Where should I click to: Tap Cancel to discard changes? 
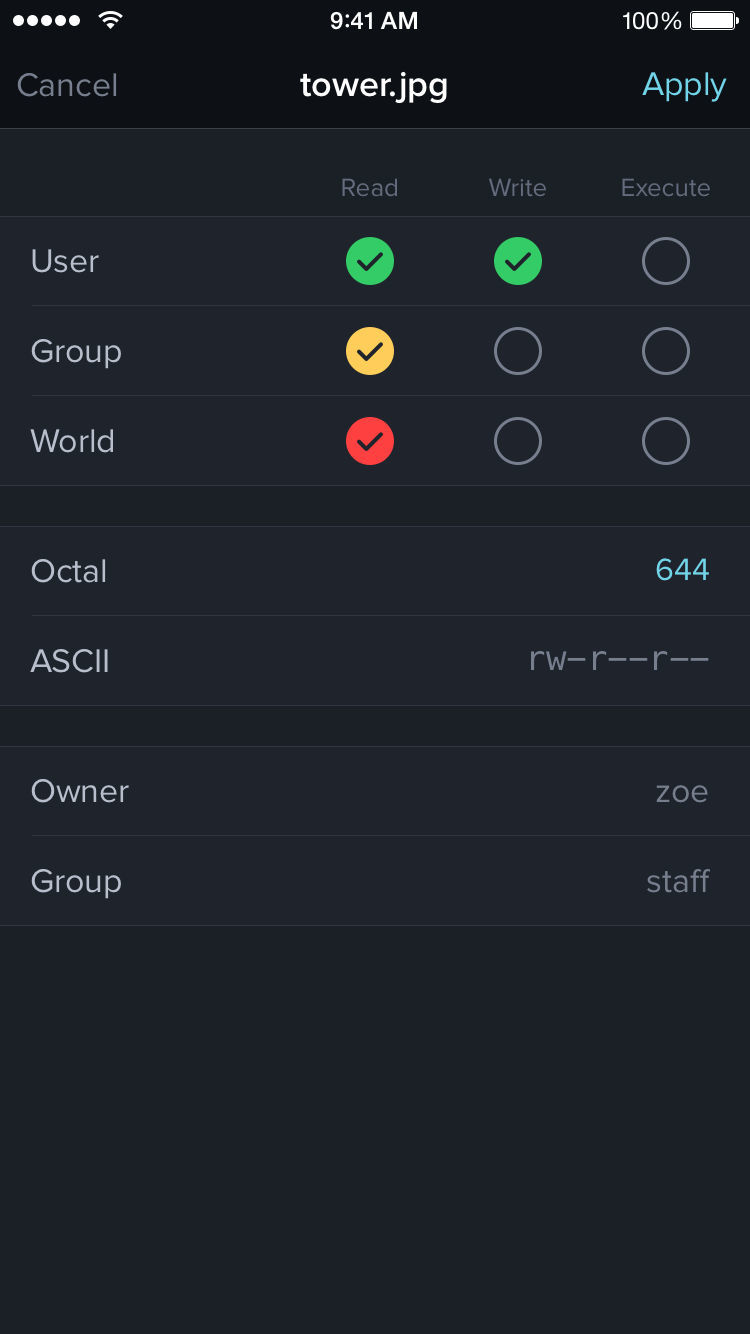(68, 86)
